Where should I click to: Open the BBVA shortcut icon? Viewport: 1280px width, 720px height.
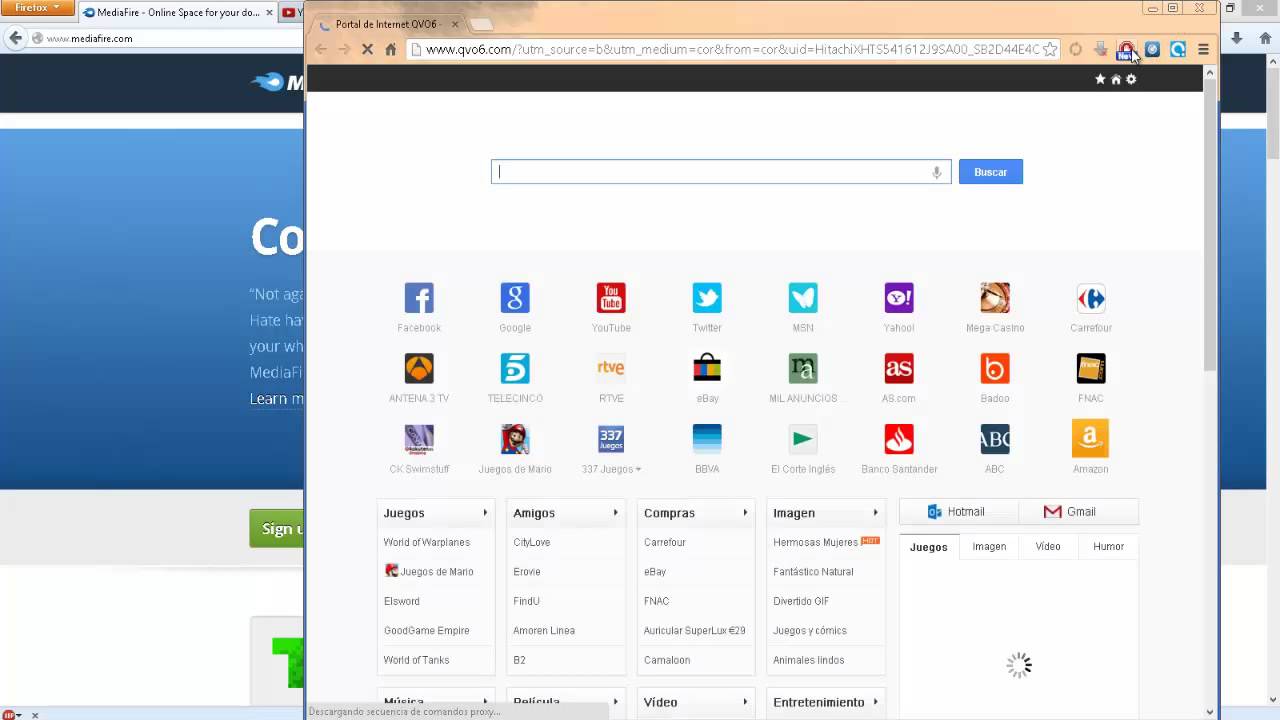point(707,439)
